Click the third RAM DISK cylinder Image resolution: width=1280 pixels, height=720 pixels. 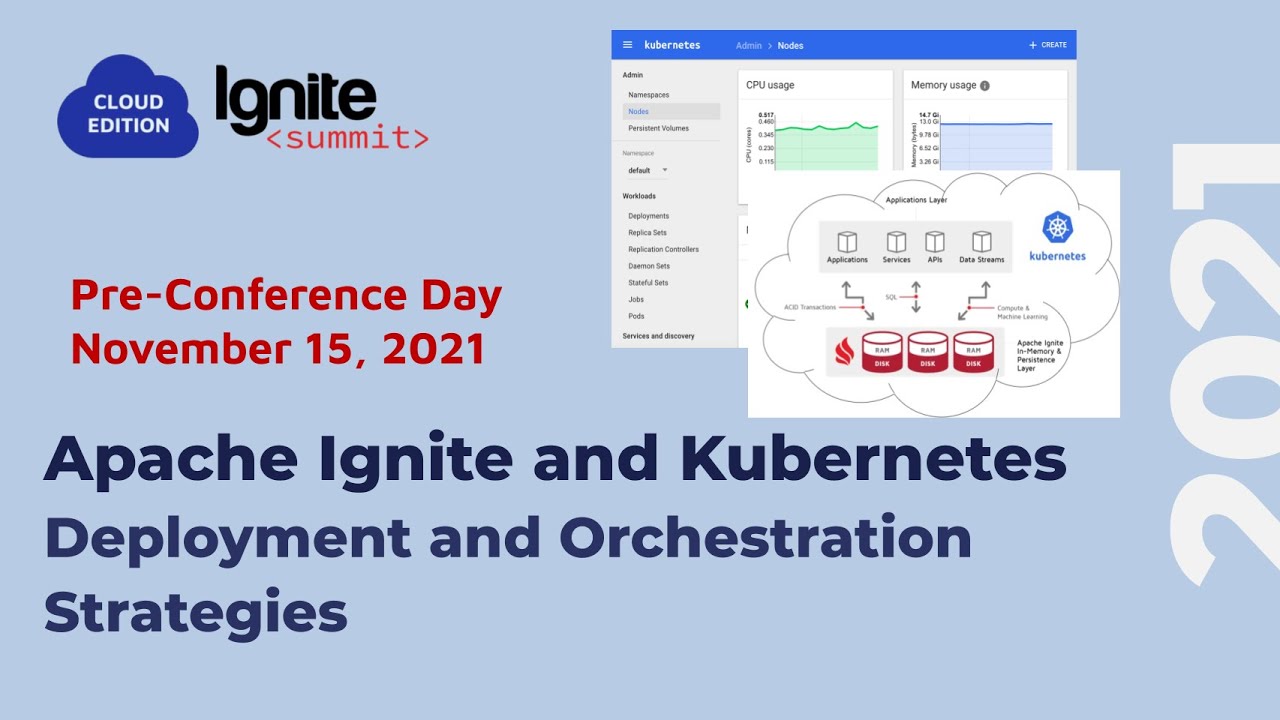coord(973,352)
